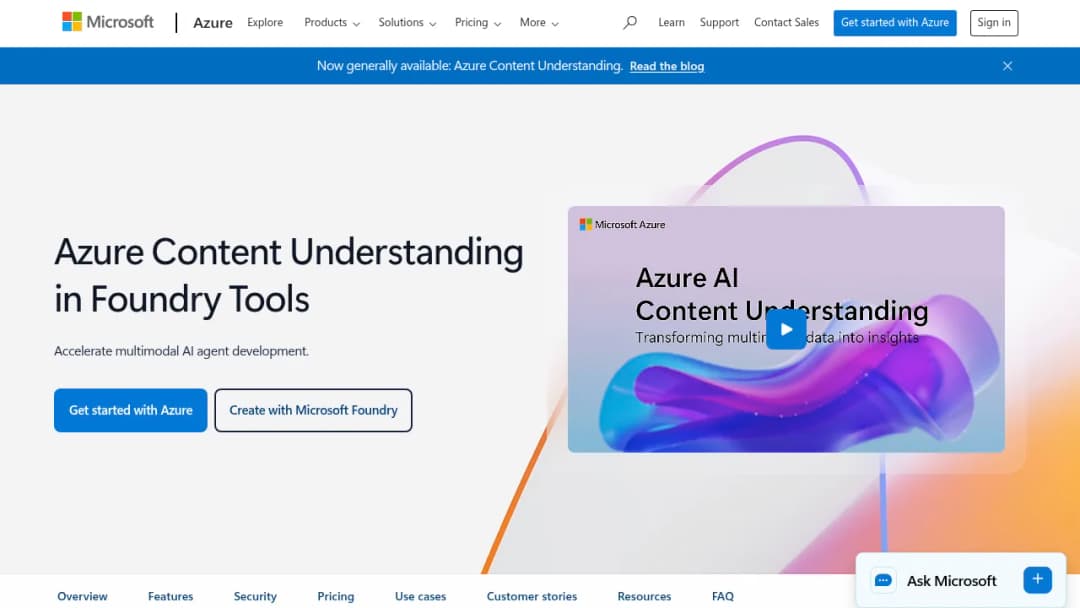The height and width of the screenshot is (608, 1080).
Task: Click 'Accelerate multimodal AI agent development.' text
Action: click(x=181, y=351)
